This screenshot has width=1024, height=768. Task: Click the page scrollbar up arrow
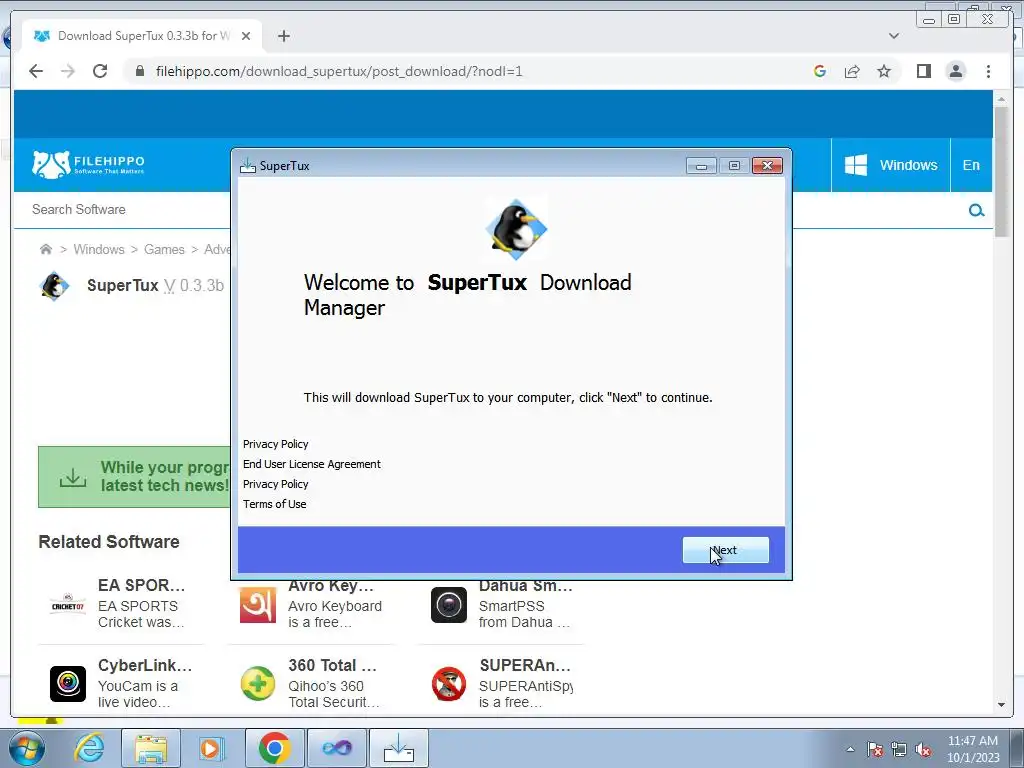[1001, 99]
